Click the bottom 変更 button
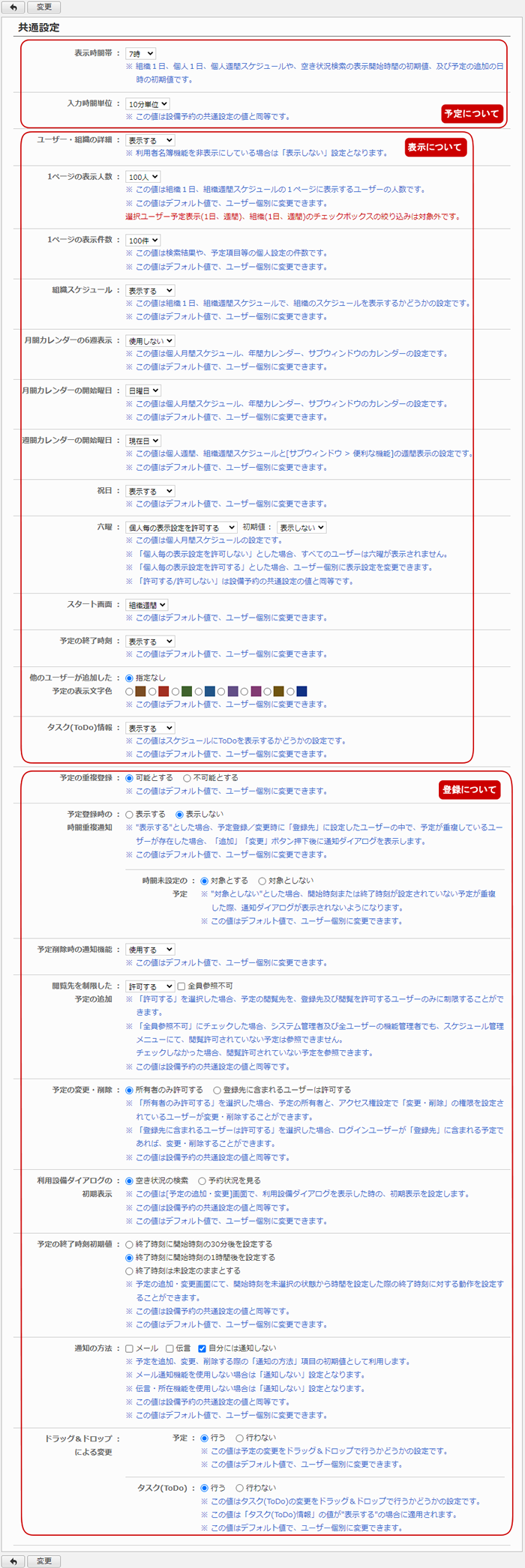This screenshot has height=1568, width=525. coord(44,1561)
